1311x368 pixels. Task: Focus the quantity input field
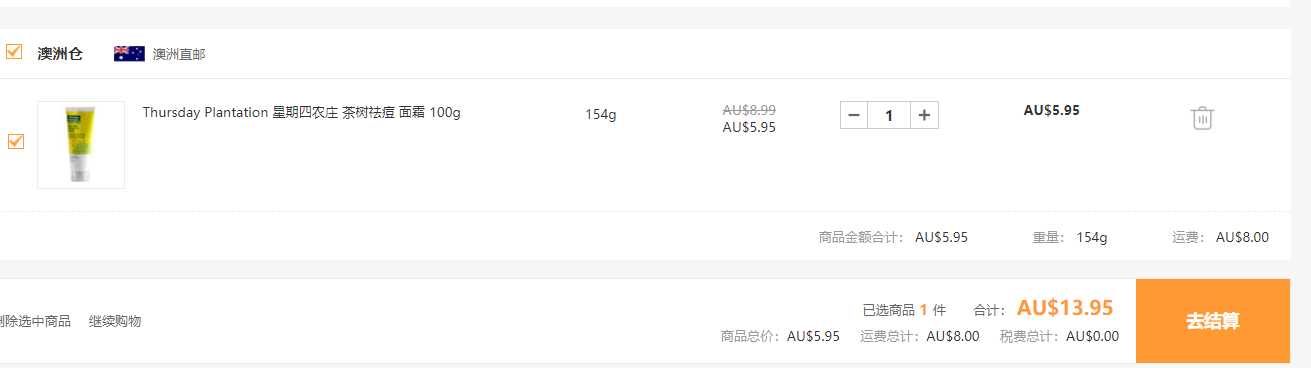(x=889, y=115)
